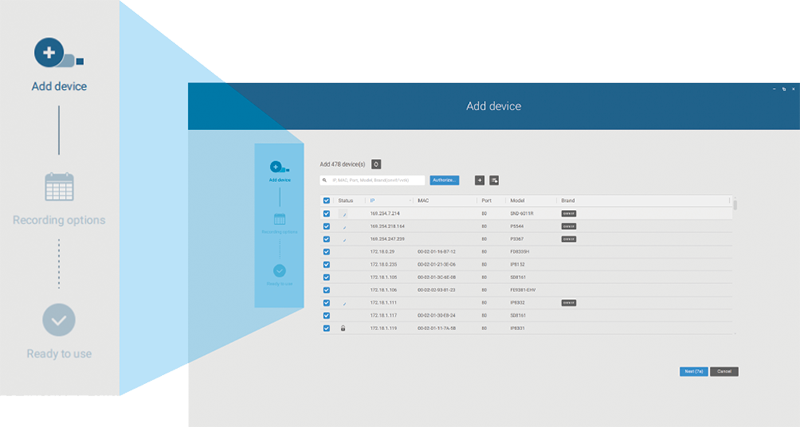Image resolution: width=800 pixels, height=427 pixels.
Task: Toggle the select-all checkbox in table header
Action: click(x=327, y=201)
